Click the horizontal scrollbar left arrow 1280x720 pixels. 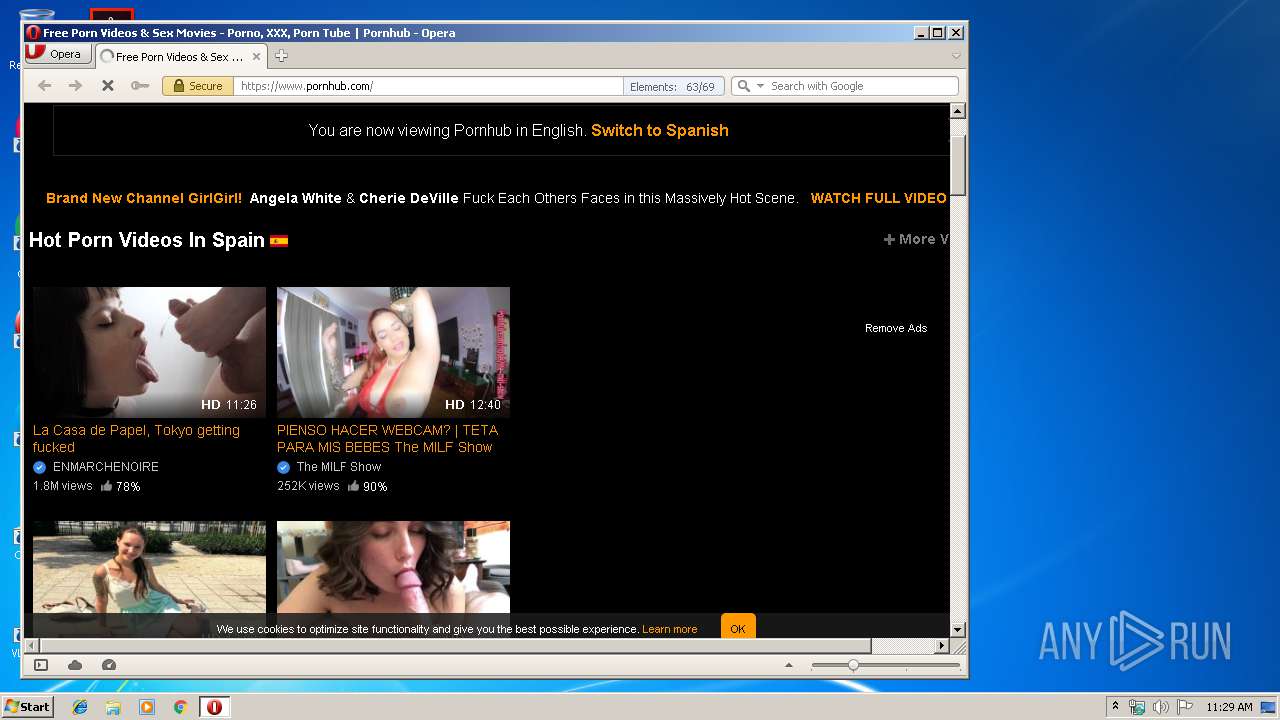pos(32,646)
